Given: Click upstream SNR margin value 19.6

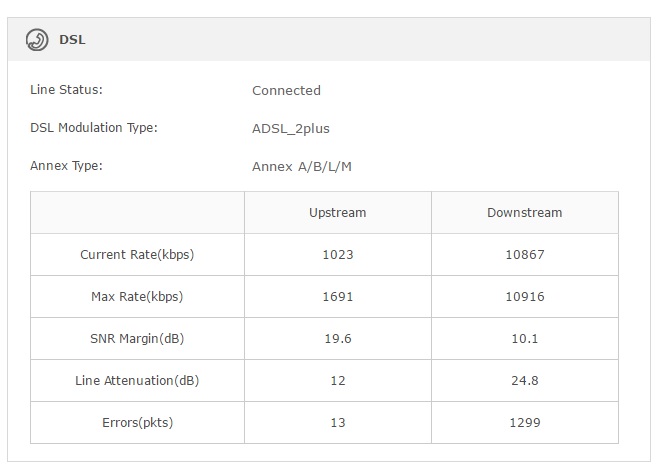Looking at the screenshot, I should click(338, 339).
